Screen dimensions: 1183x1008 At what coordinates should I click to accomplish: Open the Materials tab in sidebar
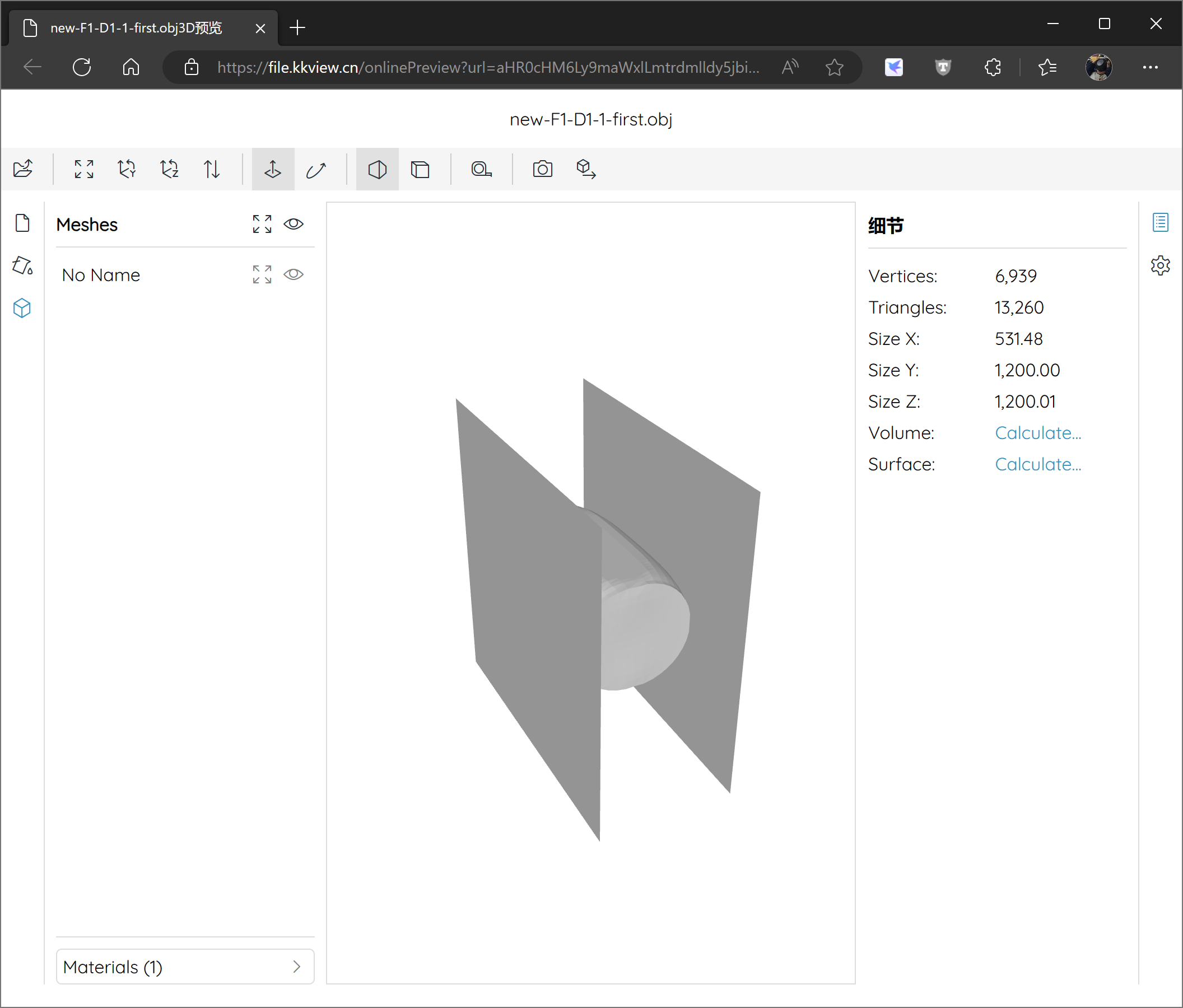22,265
